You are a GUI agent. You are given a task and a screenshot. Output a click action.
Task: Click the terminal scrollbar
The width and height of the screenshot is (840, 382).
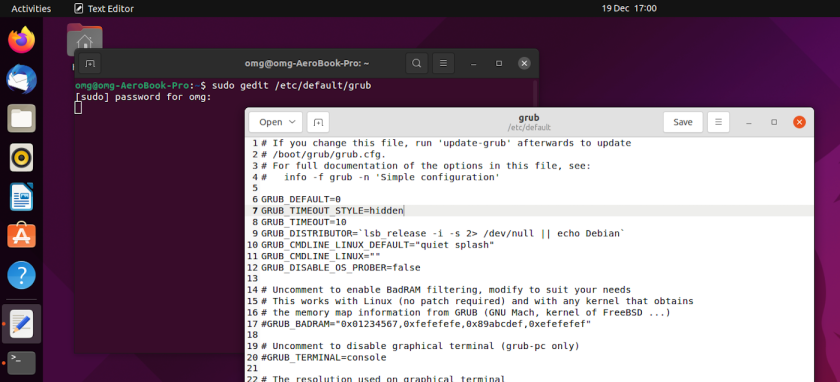coord(535,94)
